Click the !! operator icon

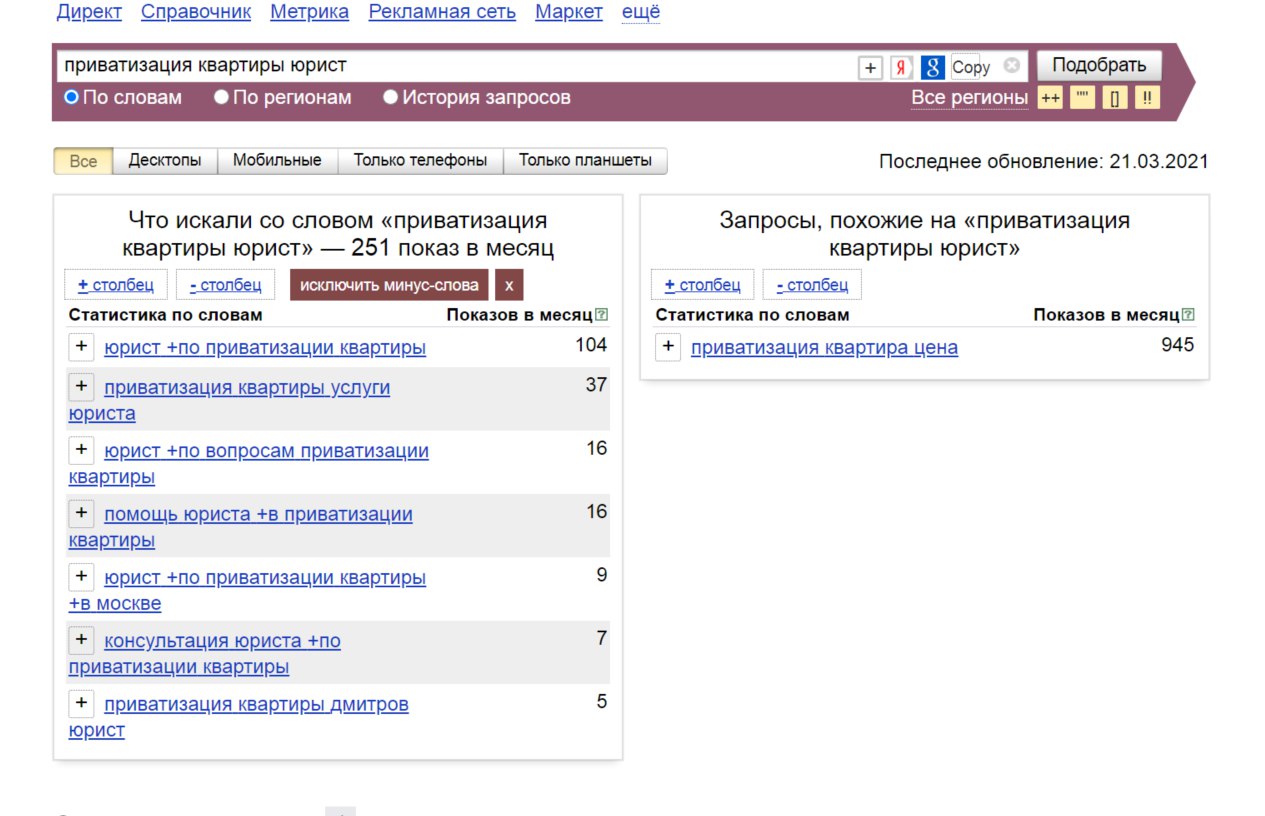click(1148, 98)
